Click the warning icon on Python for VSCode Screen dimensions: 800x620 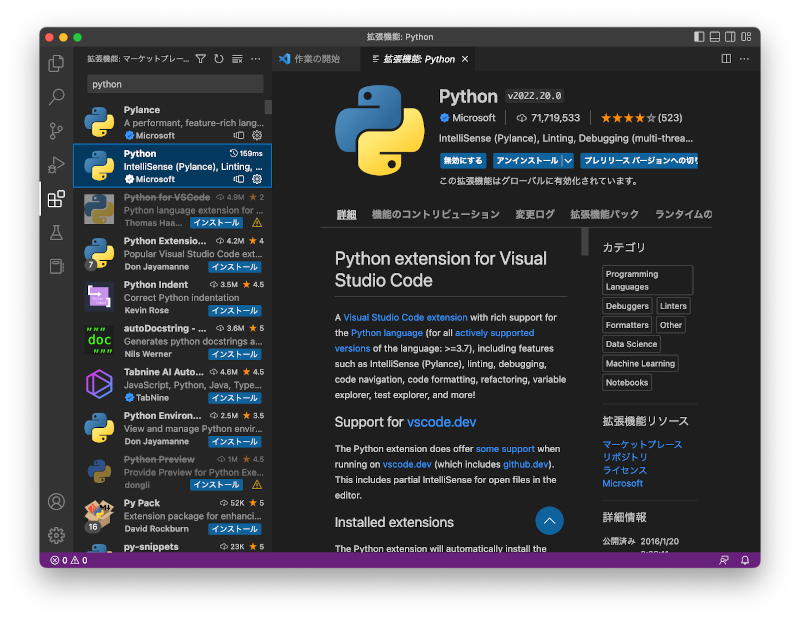pos(257,222)
